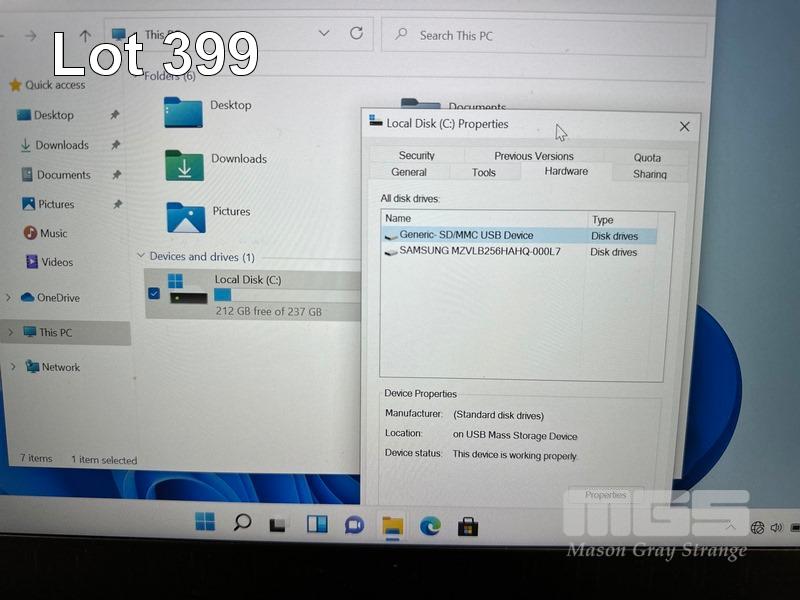Image resolution: width=800 pixels, height=600 pixels.
Task: Toggle the Local Disk (C:) selection checkbox
Action: [x=153, y=293]
